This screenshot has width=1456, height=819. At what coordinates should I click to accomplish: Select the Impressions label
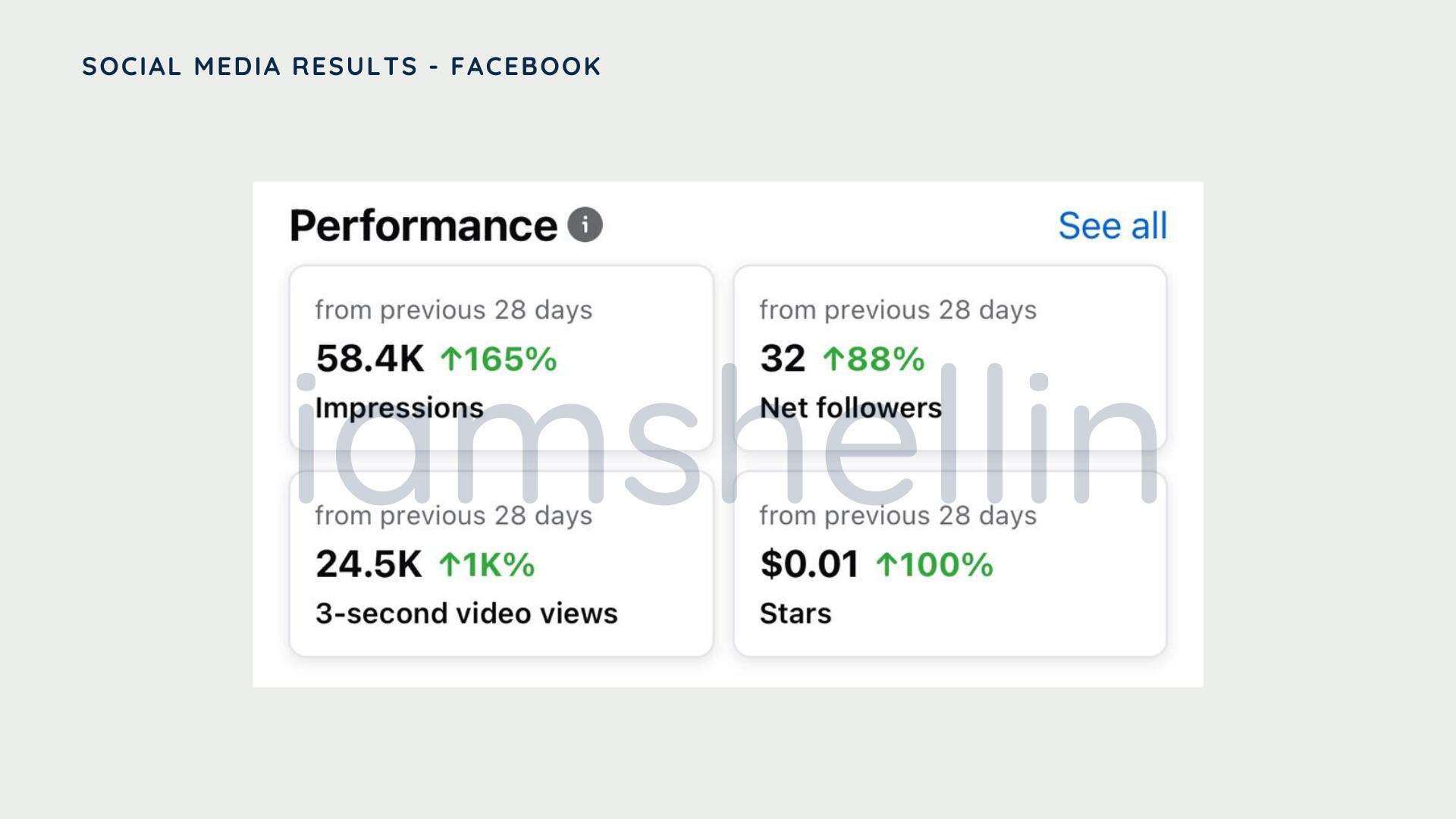[399, 408]
